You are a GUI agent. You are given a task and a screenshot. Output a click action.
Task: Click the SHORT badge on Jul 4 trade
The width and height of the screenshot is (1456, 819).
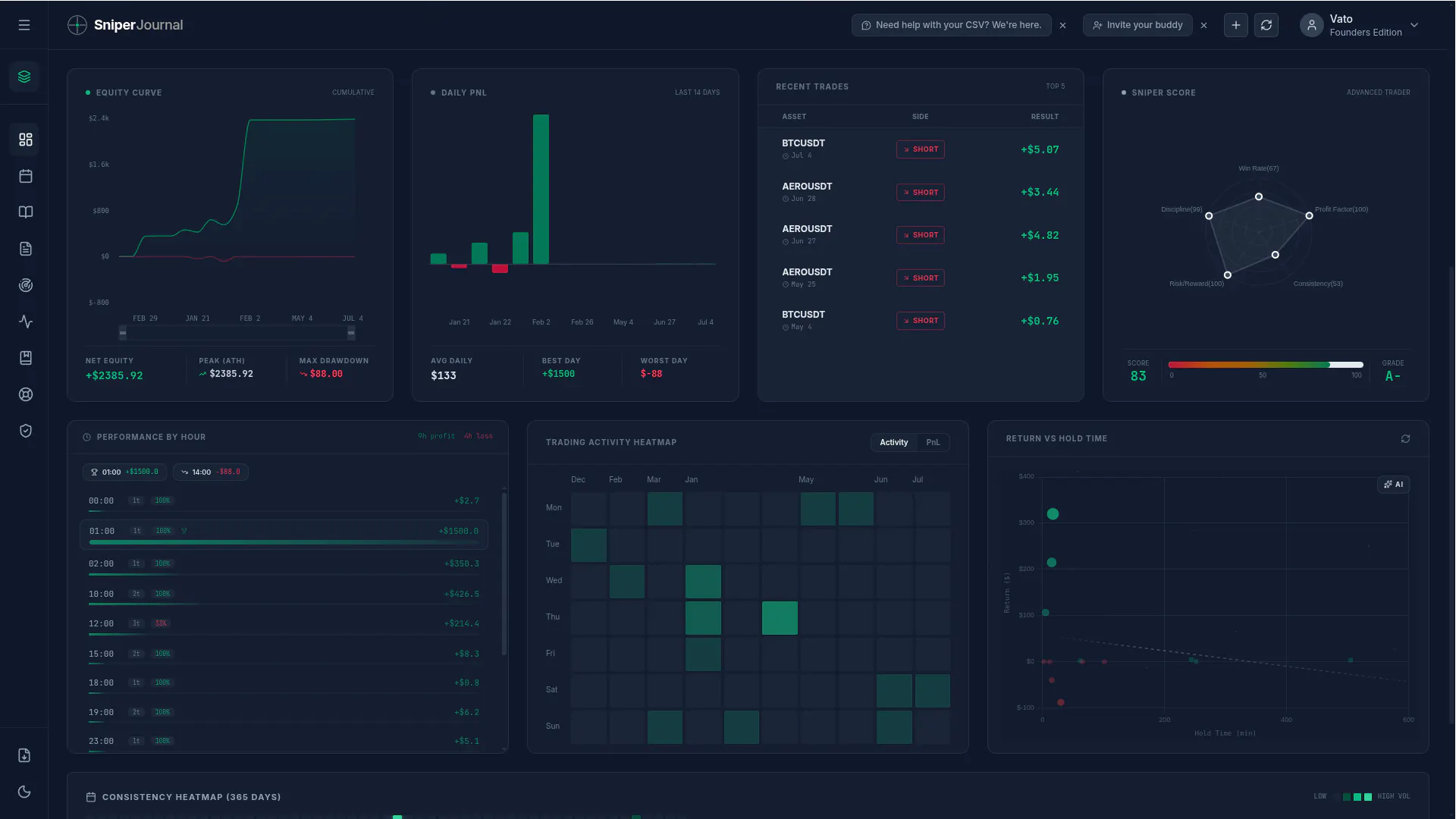point(921,149)
